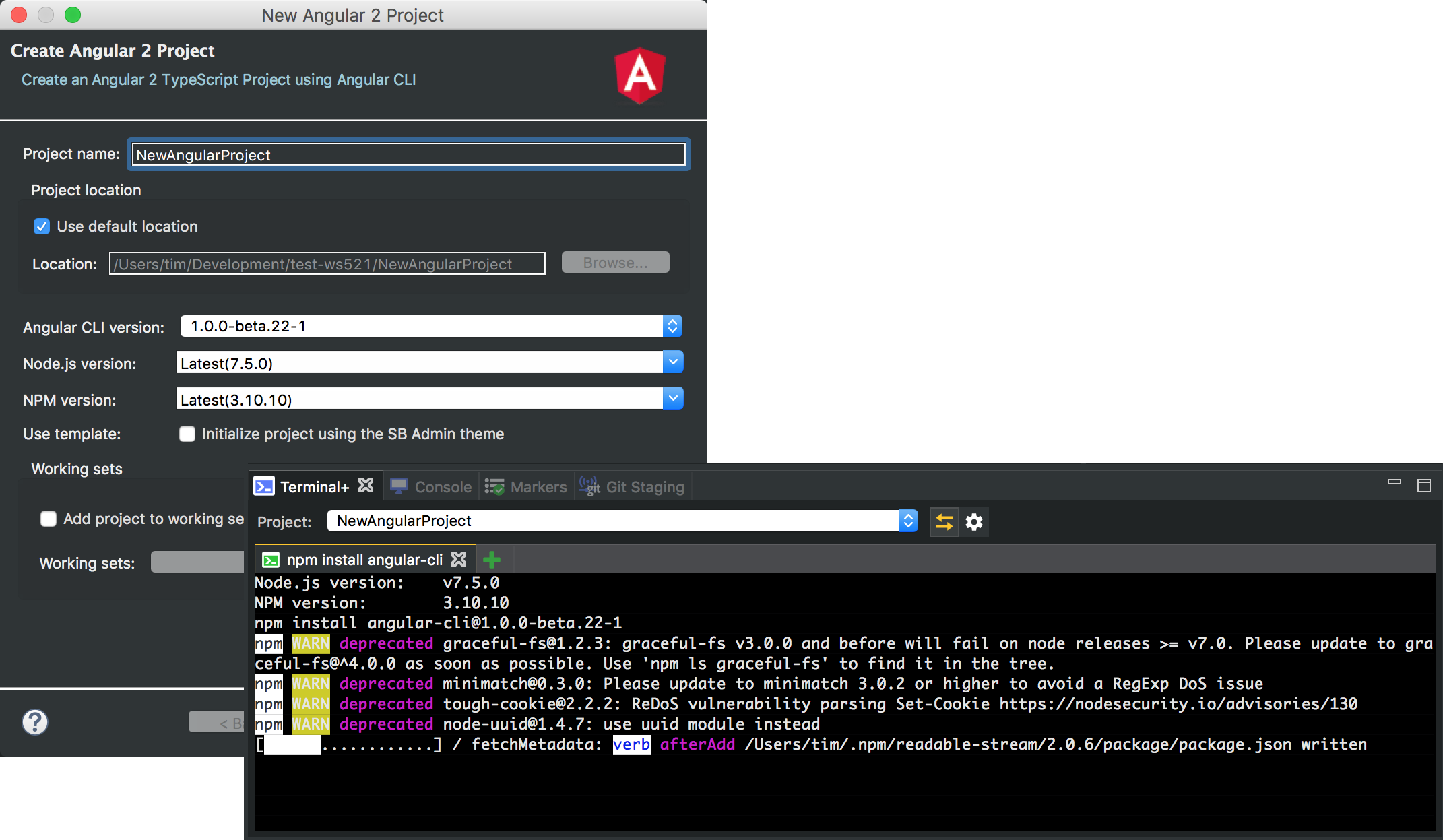Click the green zoom window button
Viewport: 1443px width, 840px height.
(73, 14)
